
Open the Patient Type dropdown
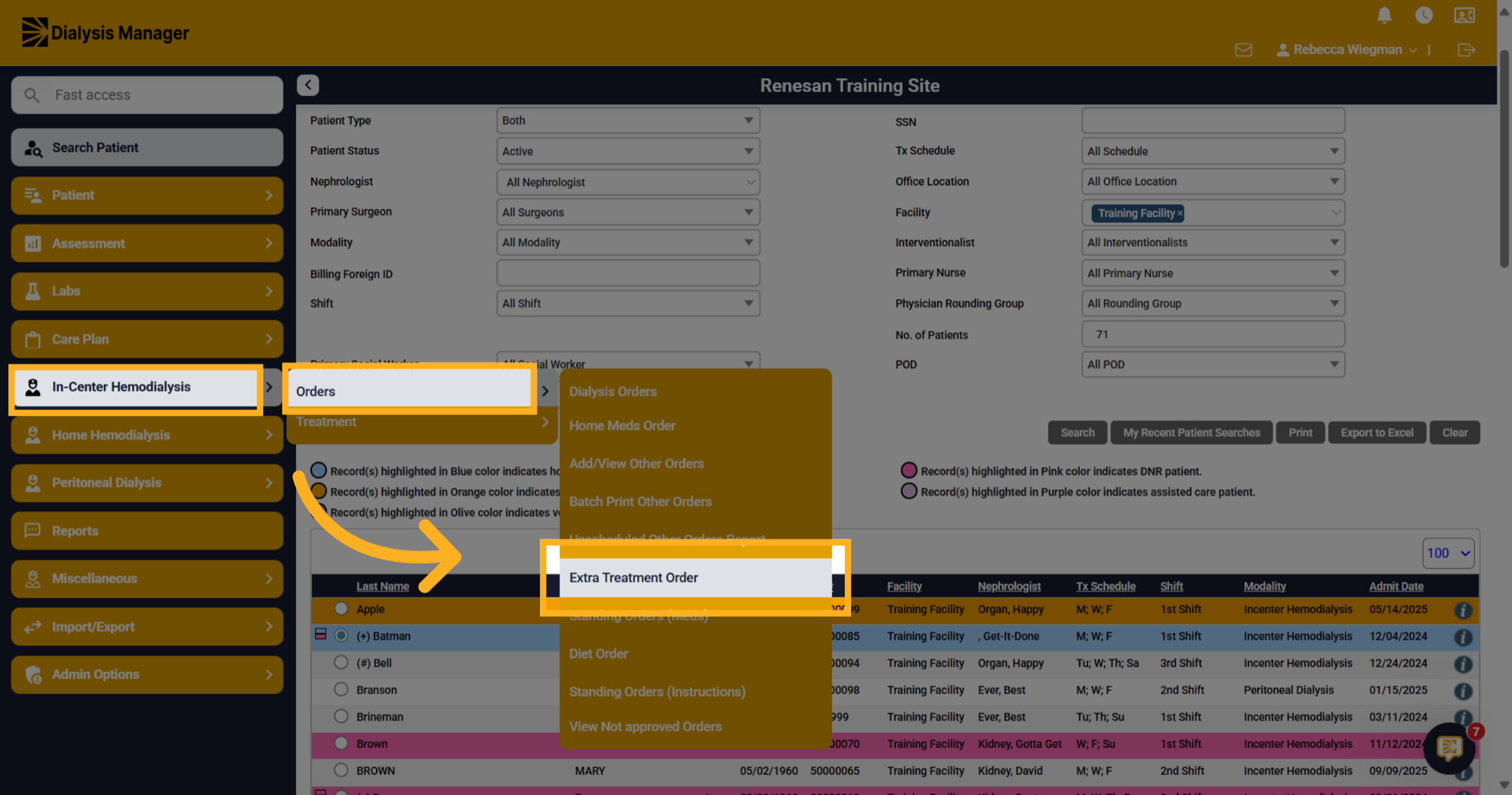(628, 120)
